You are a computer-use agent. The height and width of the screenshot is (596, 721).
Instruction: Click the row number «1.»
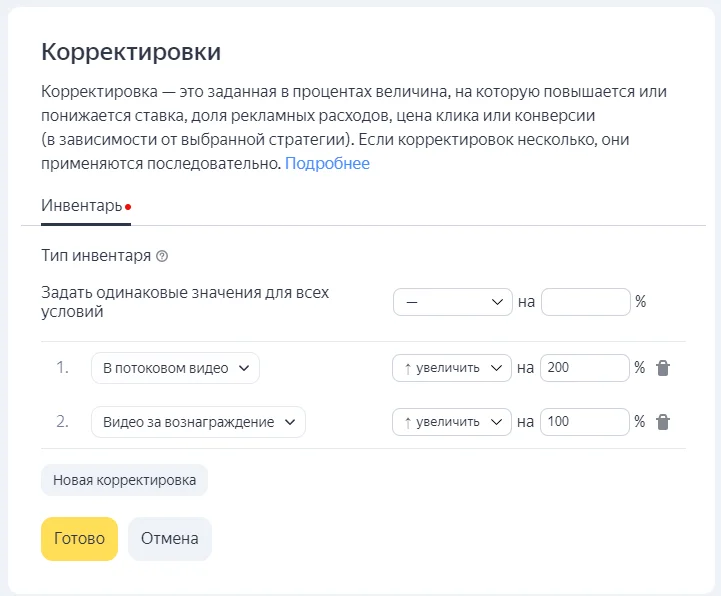click(63, 367)
